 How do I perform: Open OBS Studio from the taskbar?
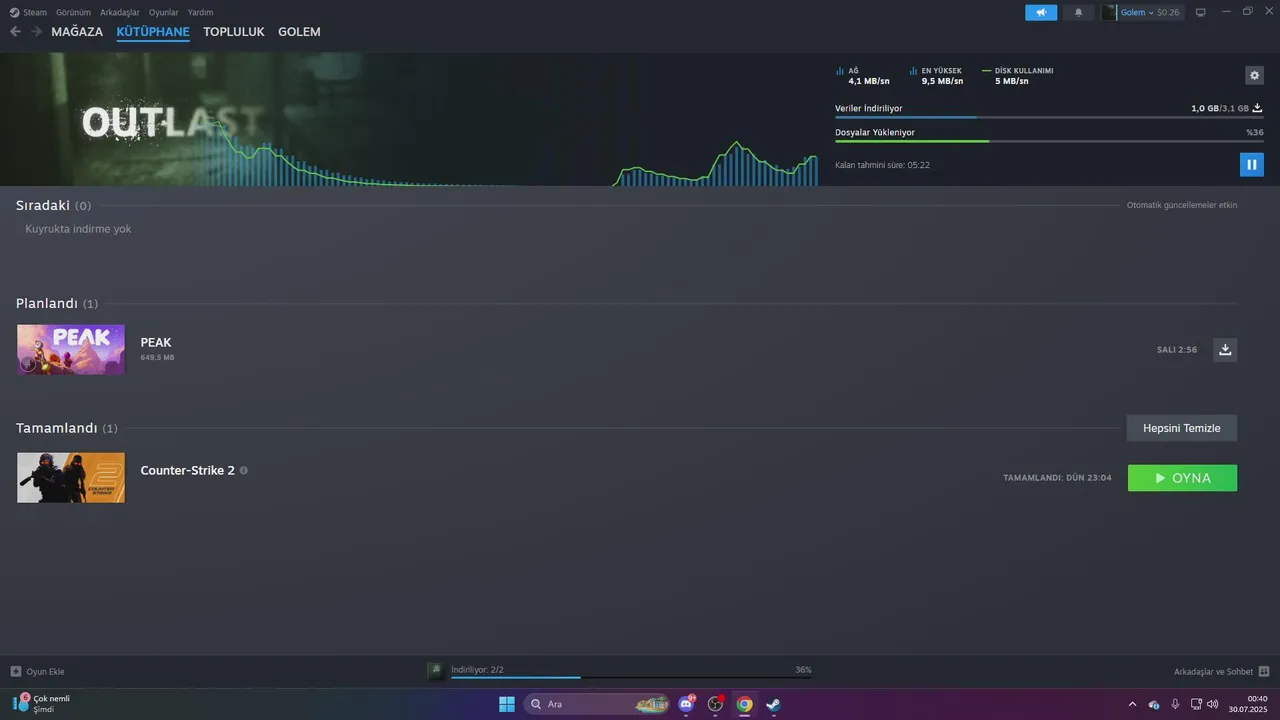click(715, 704)
